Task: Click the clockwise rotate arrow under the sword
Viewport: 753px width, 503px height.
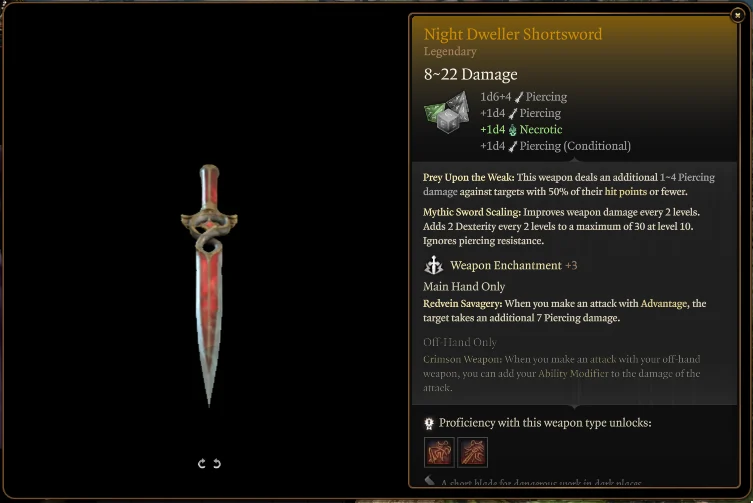Action: [202, 464]
